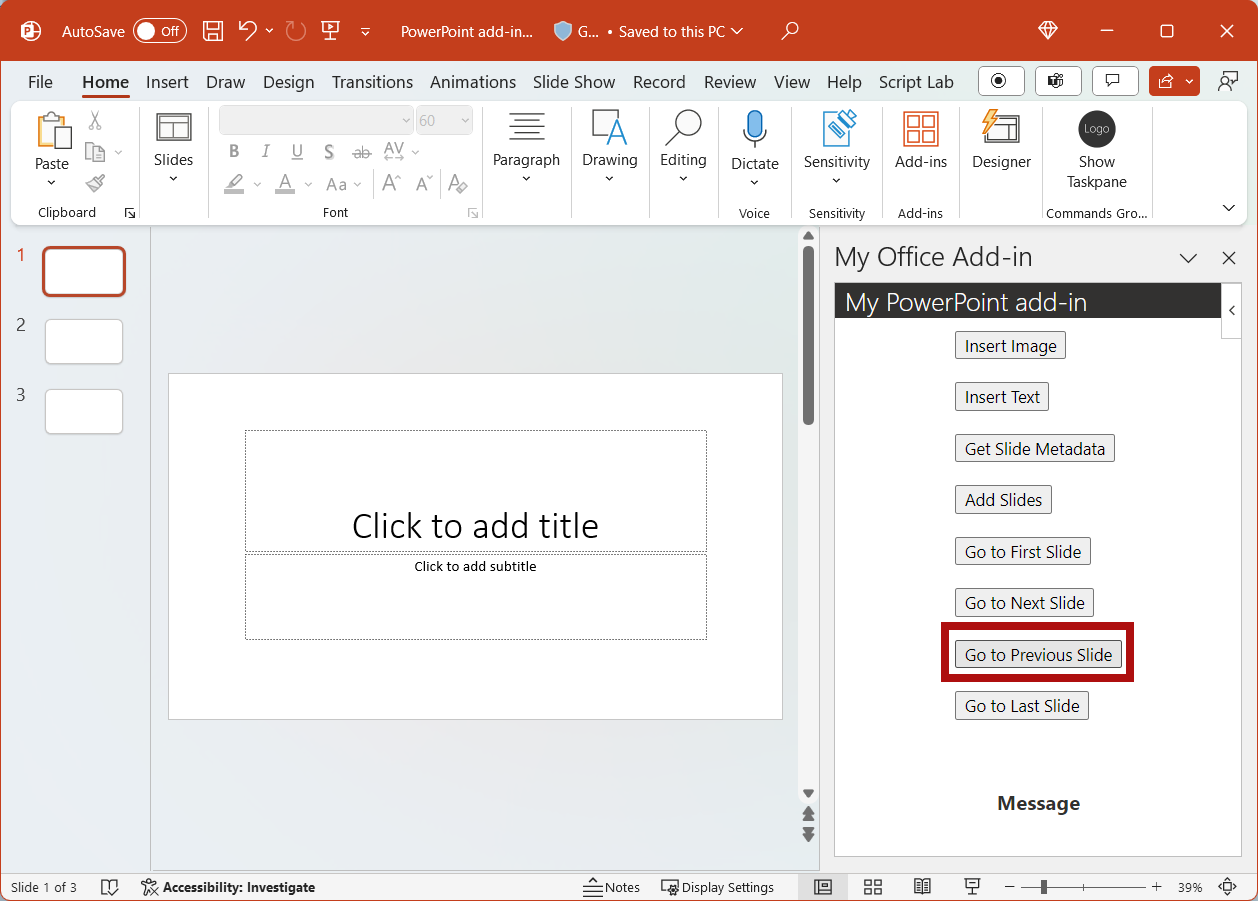
Task: Open Customize Quick Access Toolbar dropdown
Action: (366, 31)
